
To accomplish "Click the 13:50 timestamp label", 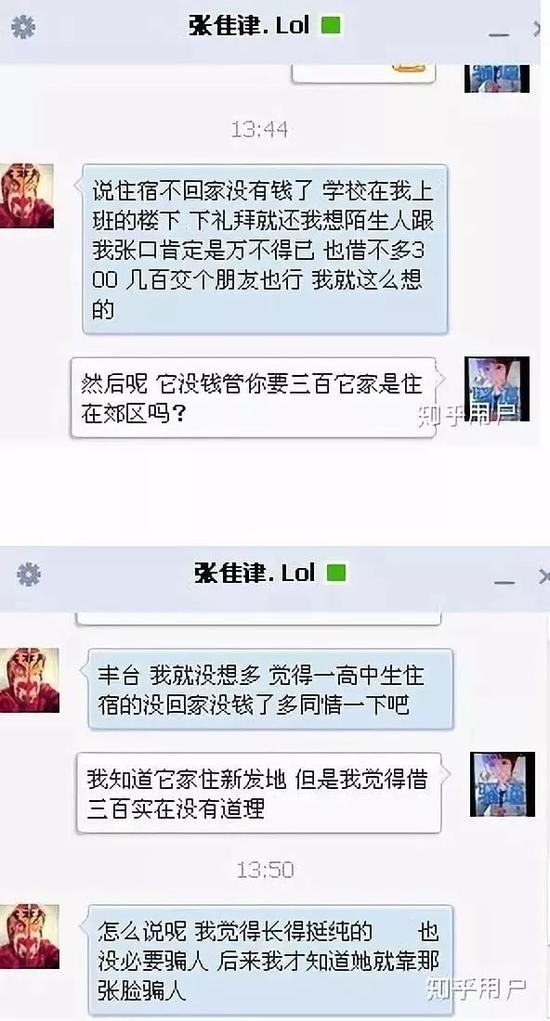I will (x=264, y=869).
